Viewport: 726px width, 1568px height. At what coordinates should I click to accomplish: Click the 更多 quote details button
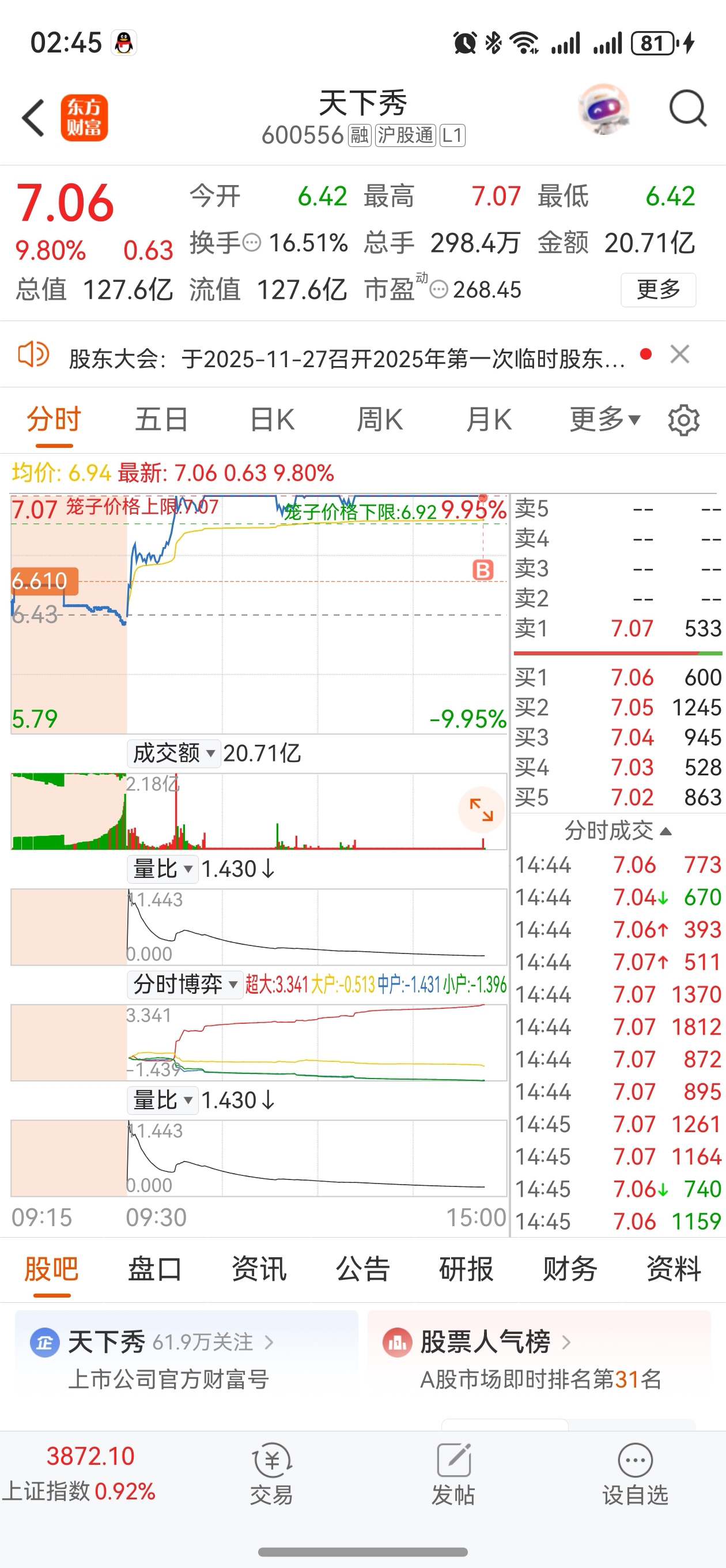click(659, 290)
